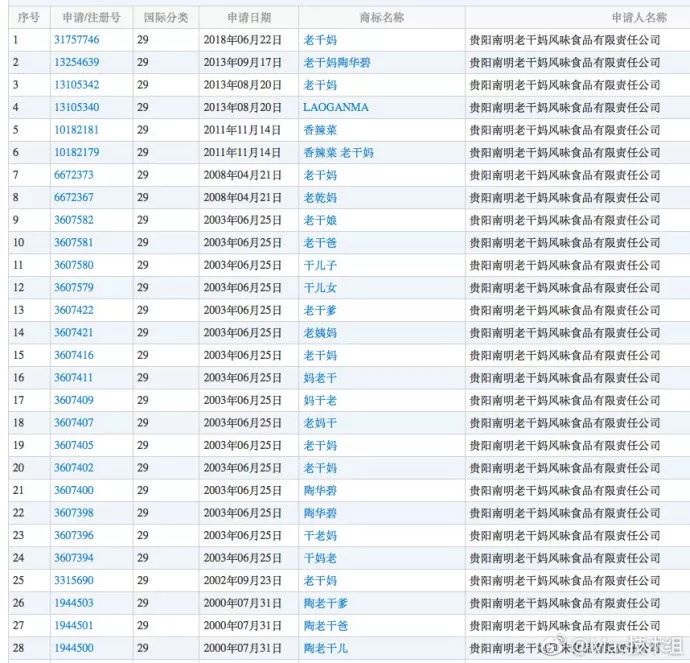Select date 2013年09月17日 in row 2
Image resolution: width=690 pixels, height=663 pixels.
[242, 62]
